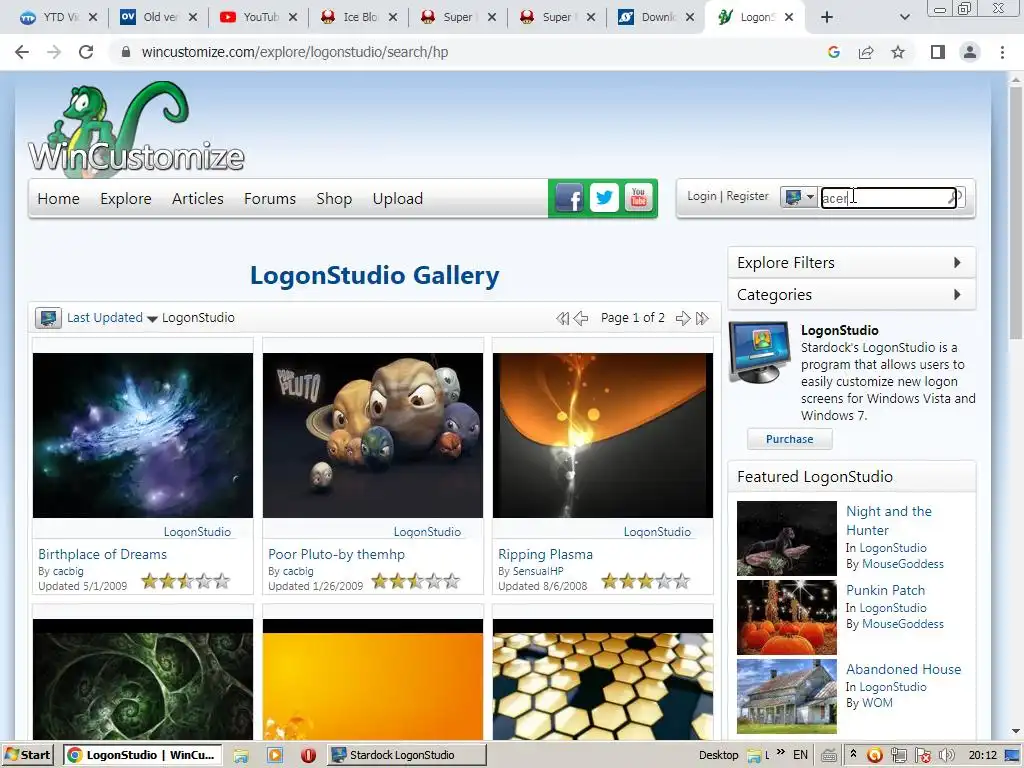Viewport: 1024px width, 768px height.
Task: Open the Poor Pluto thumbnail image
Action: (373, 436)
